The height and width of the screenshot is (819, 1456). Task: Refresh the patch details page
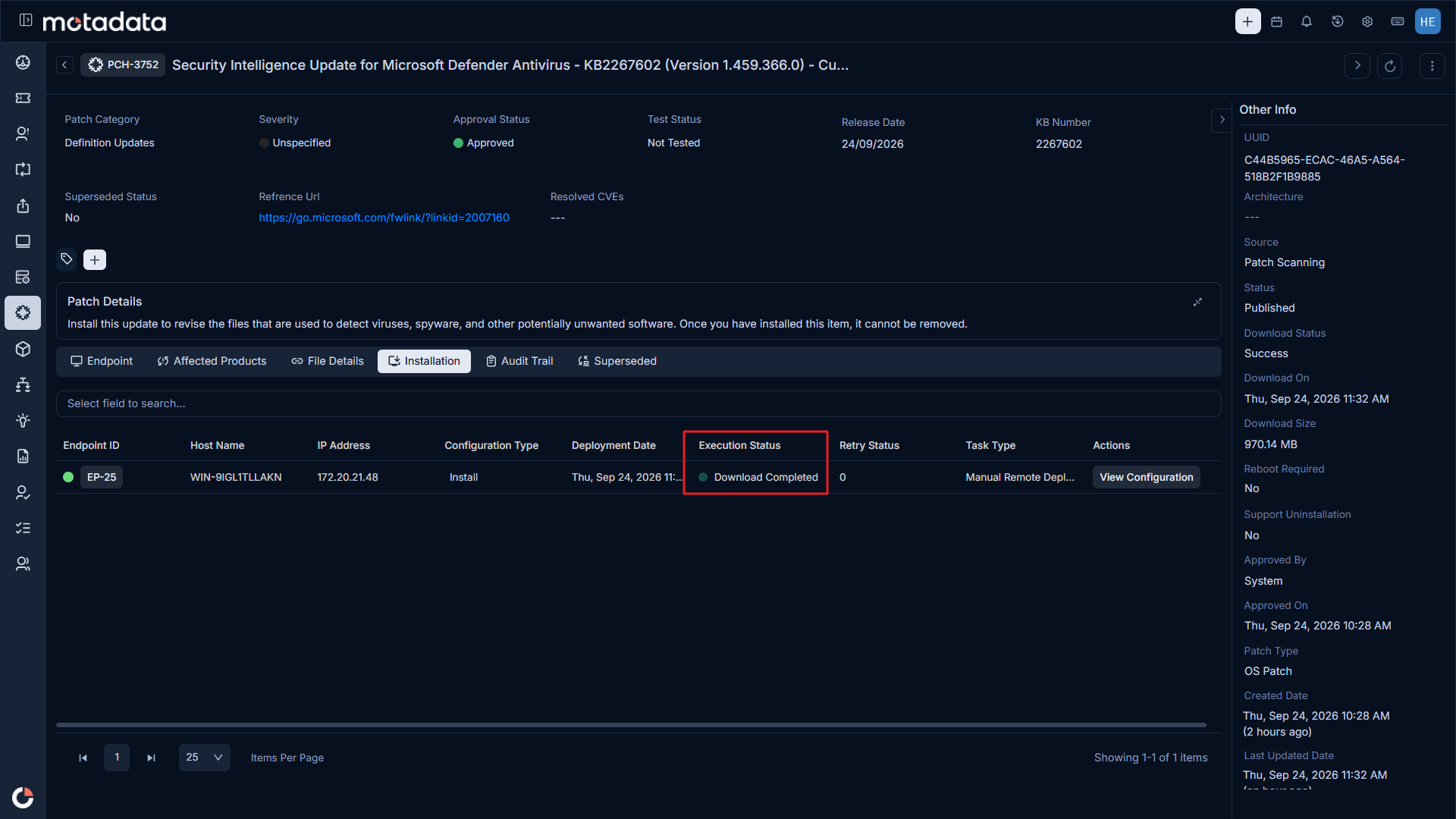point(1390,66)
